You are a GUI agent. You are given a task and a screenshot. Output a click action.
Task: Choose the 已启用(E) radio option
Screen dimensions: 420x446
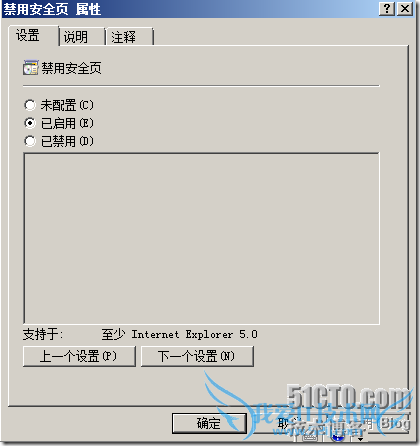coord(30,123)
